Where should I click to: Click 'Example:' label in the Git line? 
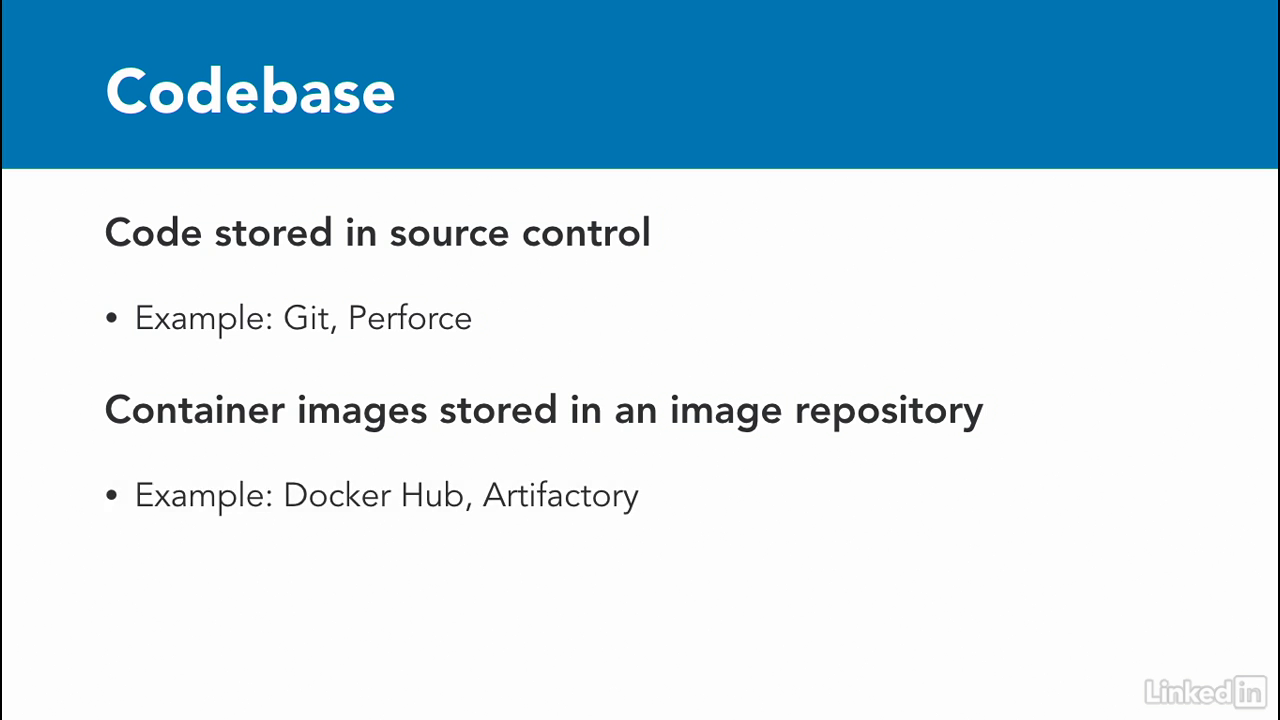tap(204, 319)
